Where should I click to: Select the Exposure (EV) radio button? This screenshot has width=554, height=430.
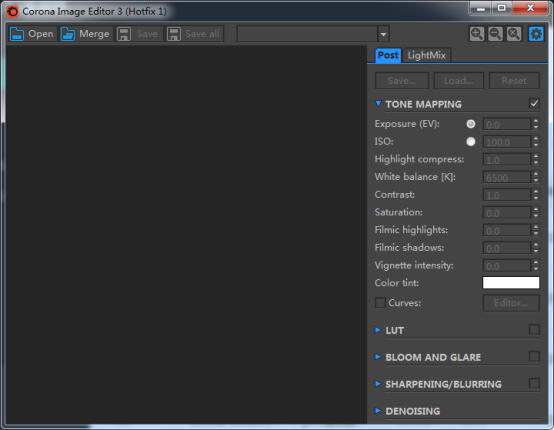471,124
